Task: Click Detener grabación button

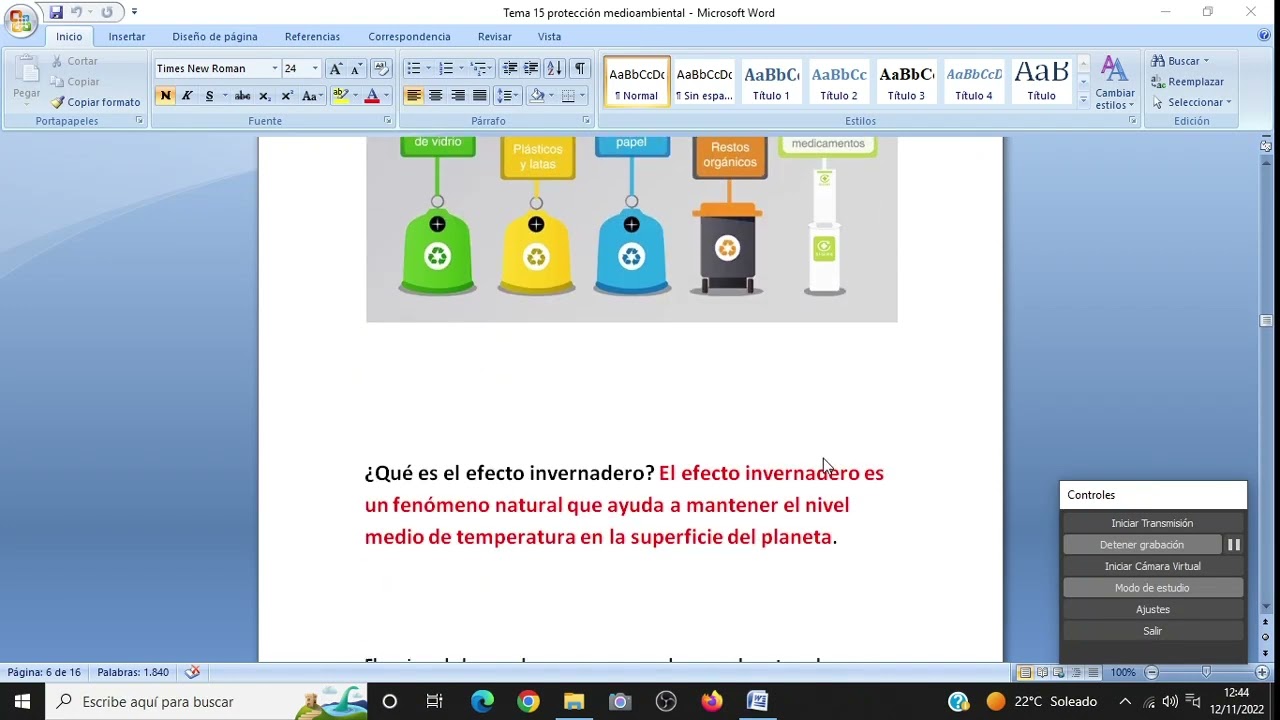Action: point(1142,545)
